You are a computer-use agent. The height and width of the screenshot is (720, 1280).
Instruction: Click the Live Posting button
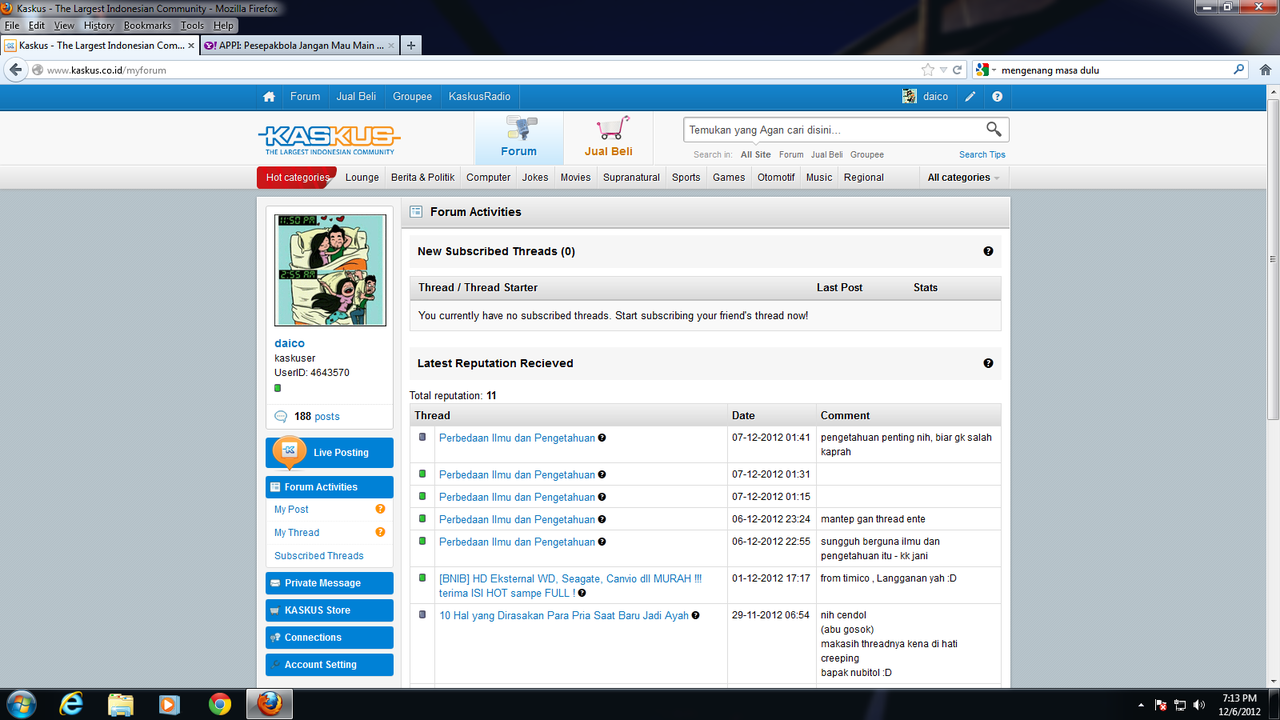coord(330,453)
